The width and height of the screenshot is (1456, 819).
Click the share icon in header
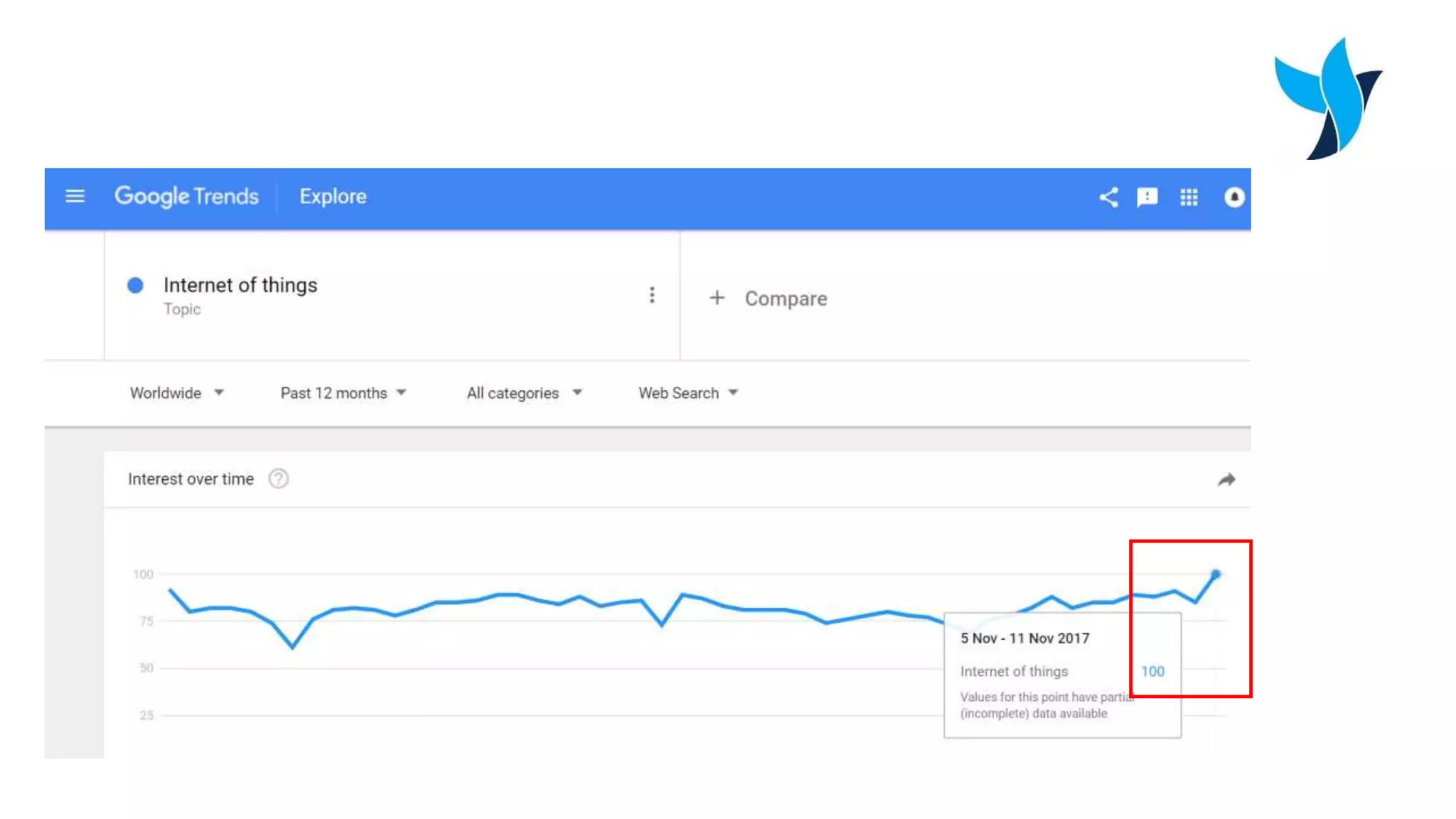coord(1108,197)
